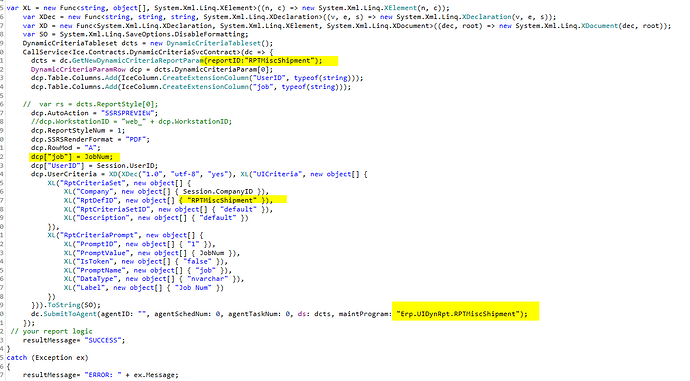Image resolution: width=690 pixels, height=381 pixels.
Task: Click the "Label" element name
Action: (90, 288)
